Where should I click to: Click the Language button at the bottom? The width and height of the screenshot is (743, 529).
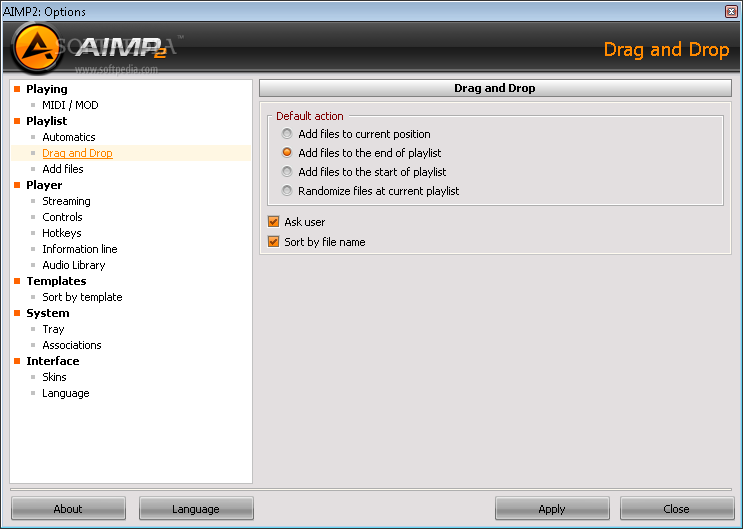(x=196, y=509)
